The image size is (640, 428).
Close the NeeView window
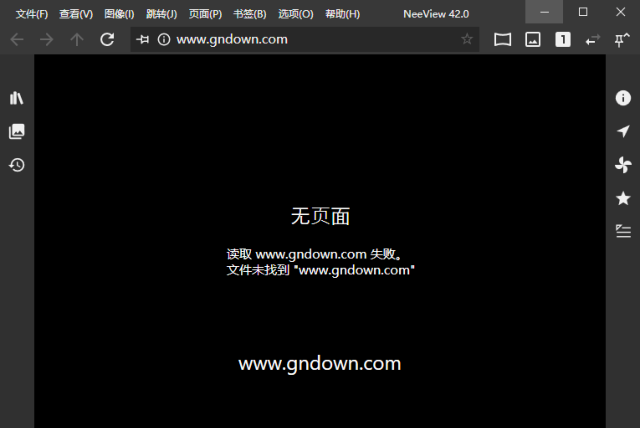620,12
